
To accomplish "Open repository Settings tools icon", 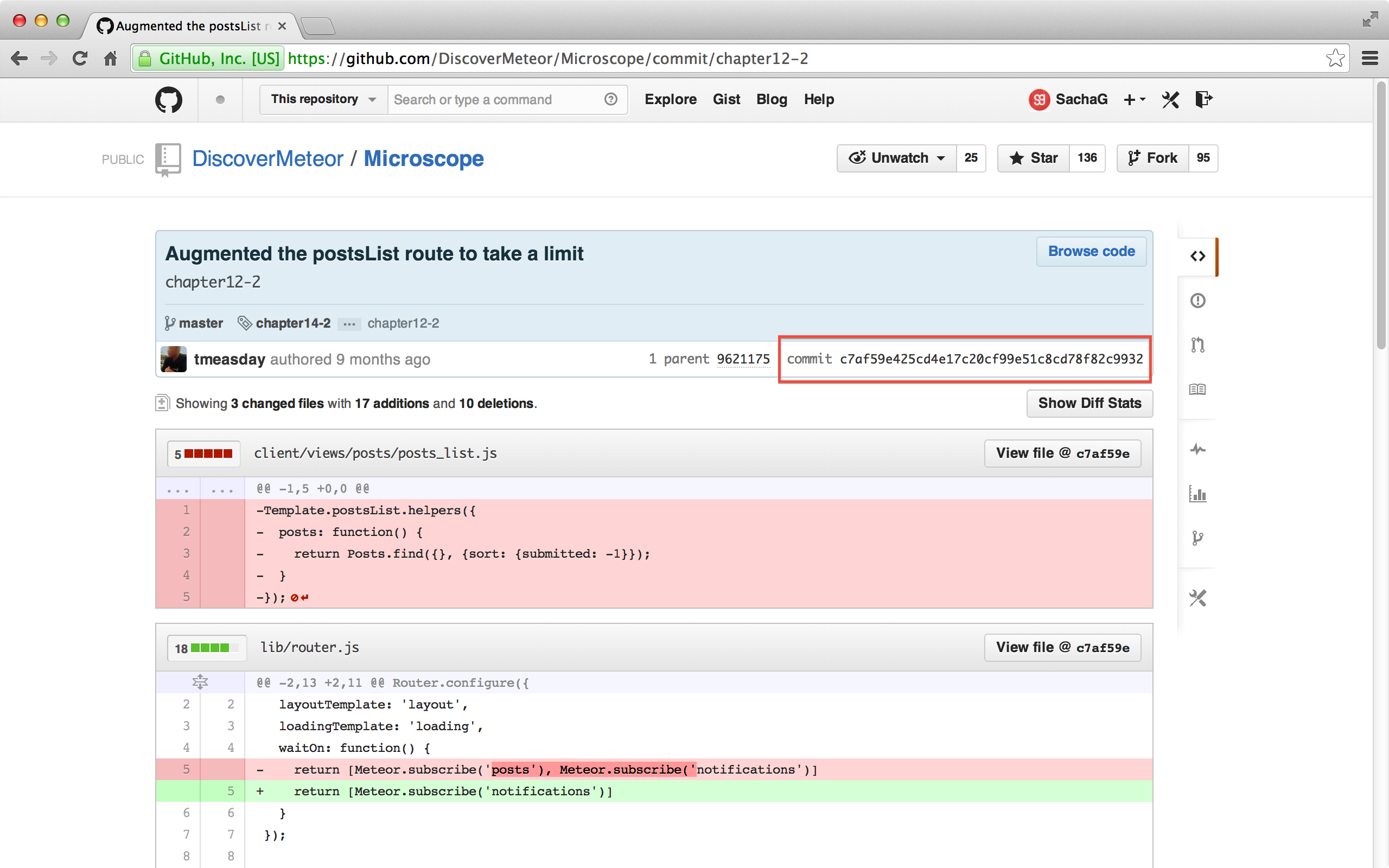I will point(1198,597).
